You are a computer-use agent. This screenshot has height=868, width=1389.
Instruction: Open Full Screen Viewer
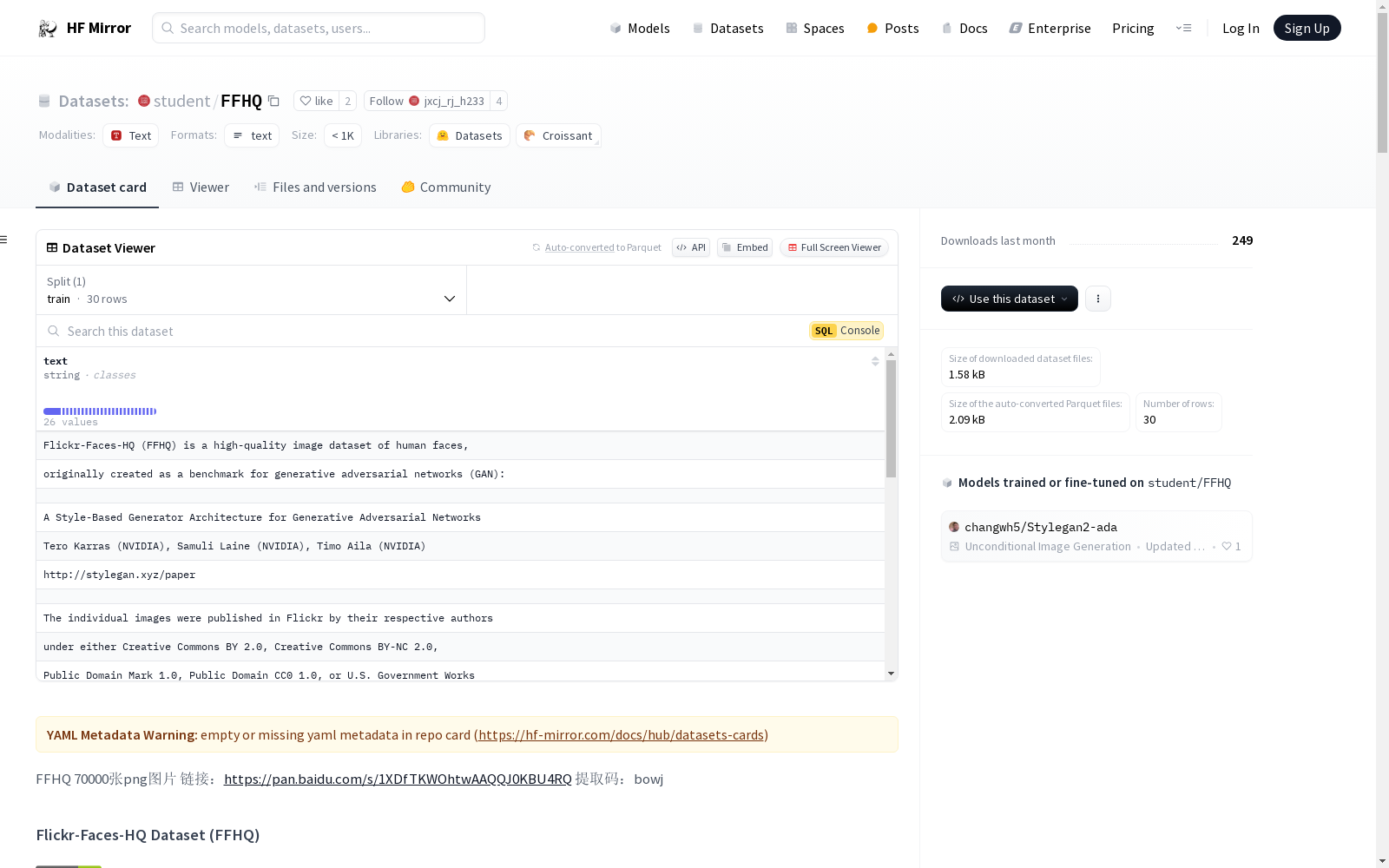tap(834, 247)
